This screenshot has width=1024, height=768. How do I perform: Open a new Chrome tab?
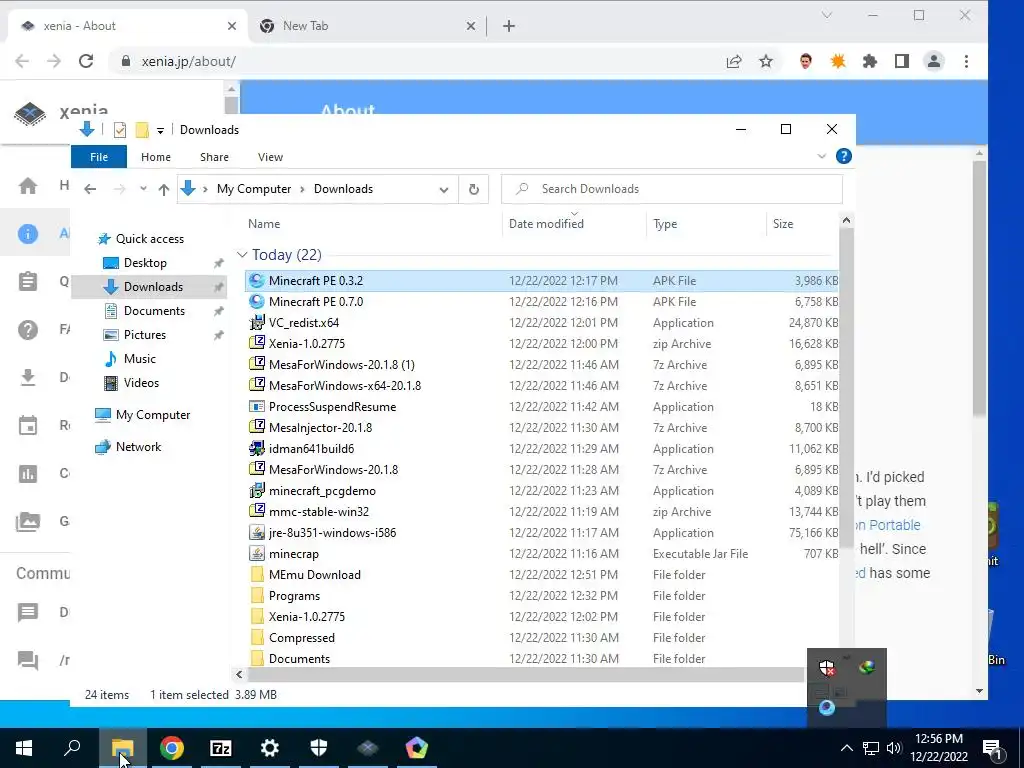(x=509, y=26)
